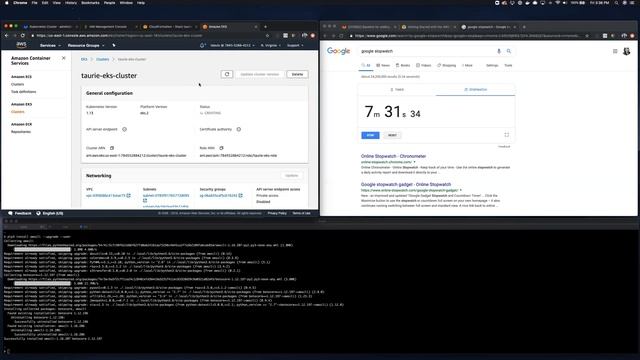Open the Terms of Use footer link

[x=301, y=213]
